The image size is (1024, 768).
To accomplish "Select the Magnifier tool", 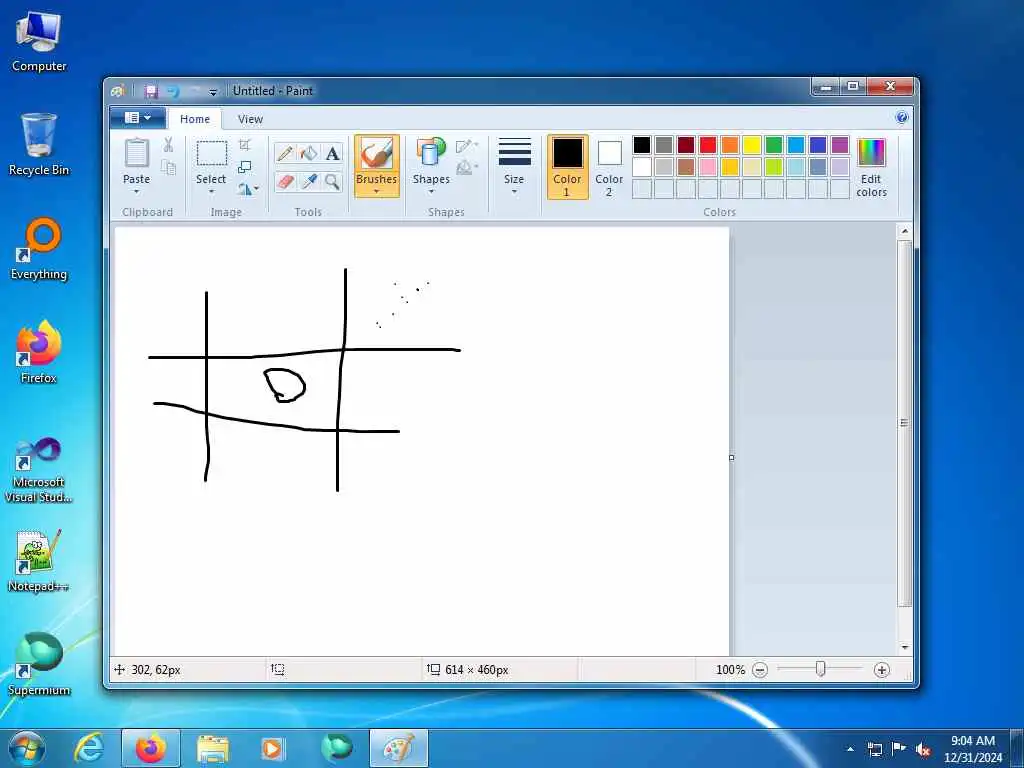I will [x=332, y=181].
